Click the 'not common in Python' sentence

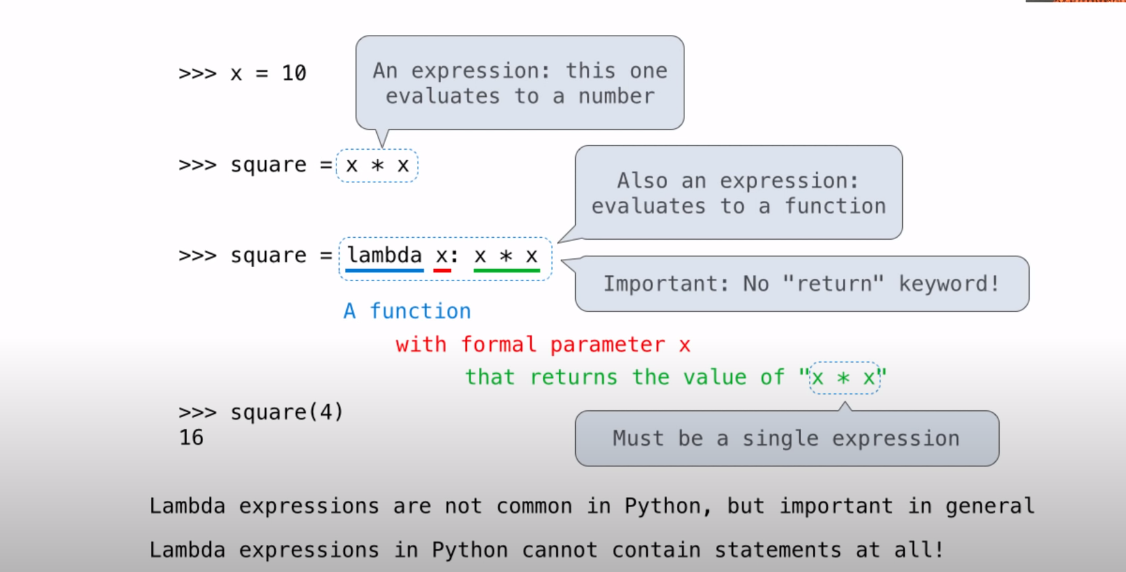pyautogui.click(x=591, y=506)
